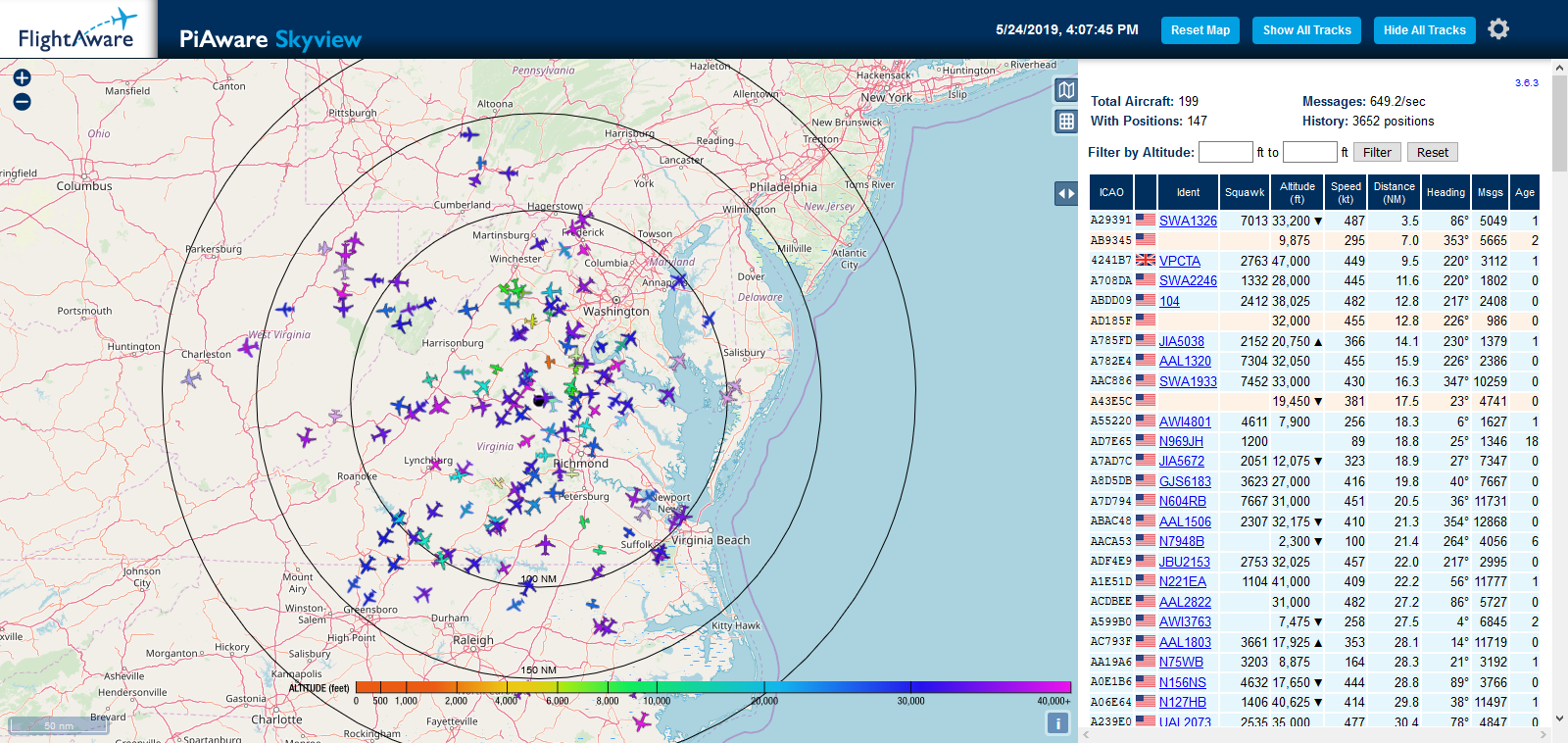
Task: Open flight link JIA5038
Action: click(x=1182, y=341)
